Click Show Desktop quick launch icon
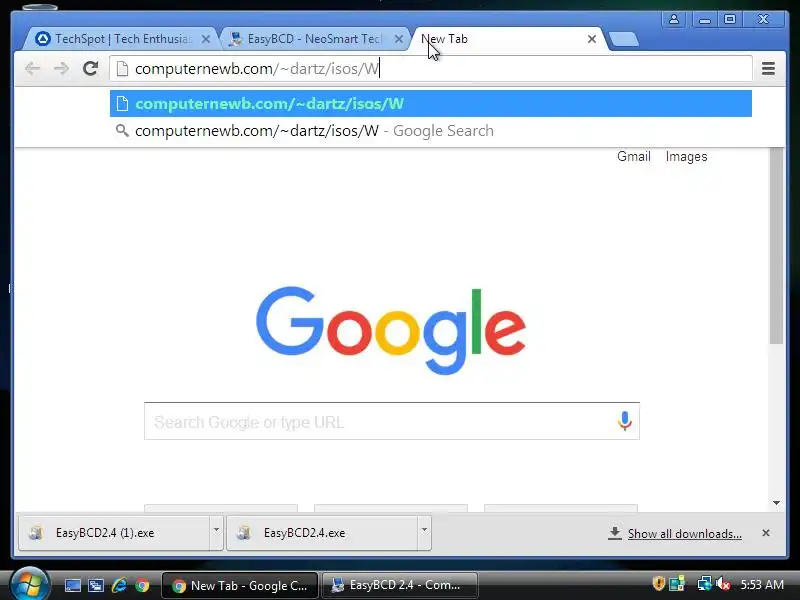800x600 pixels. click(x=72, y=585)
